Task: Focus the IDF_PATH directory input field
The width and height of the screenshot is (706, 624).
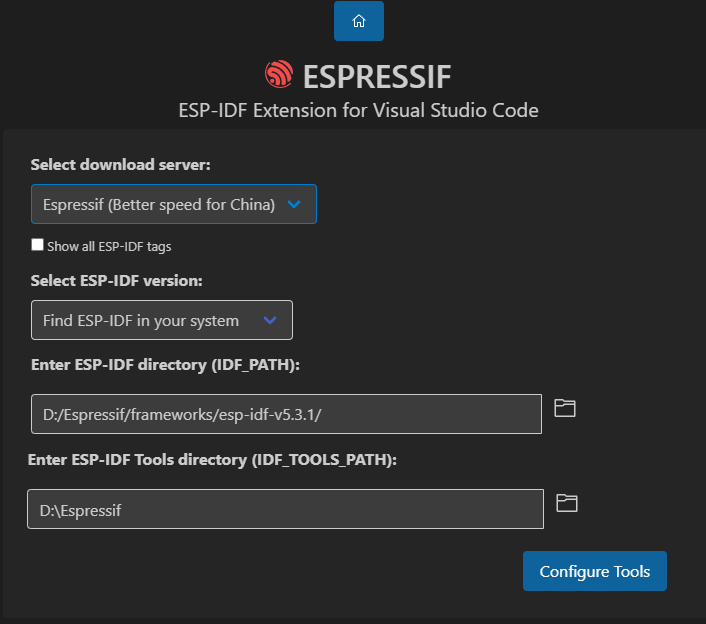Action: click(x=286, y=414)
